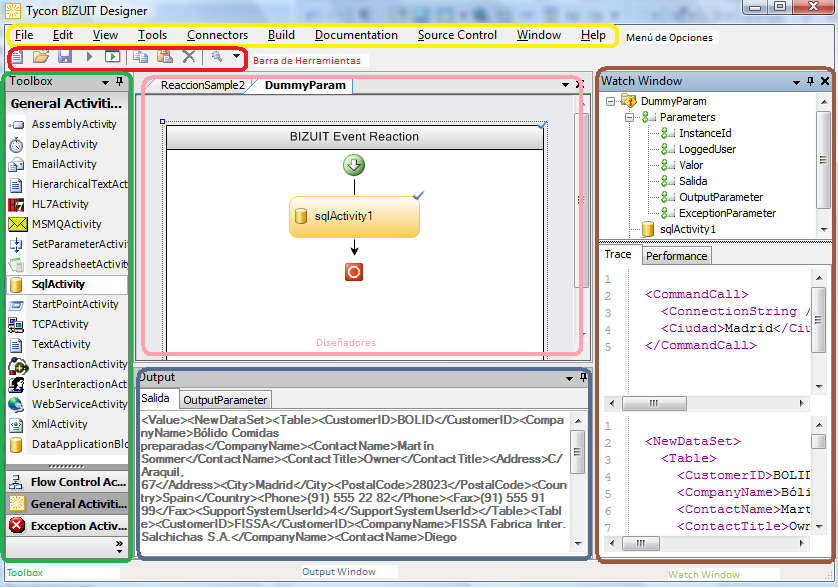
Task: Click the Open folder toolbar icon
Action: tap(41, 56)
